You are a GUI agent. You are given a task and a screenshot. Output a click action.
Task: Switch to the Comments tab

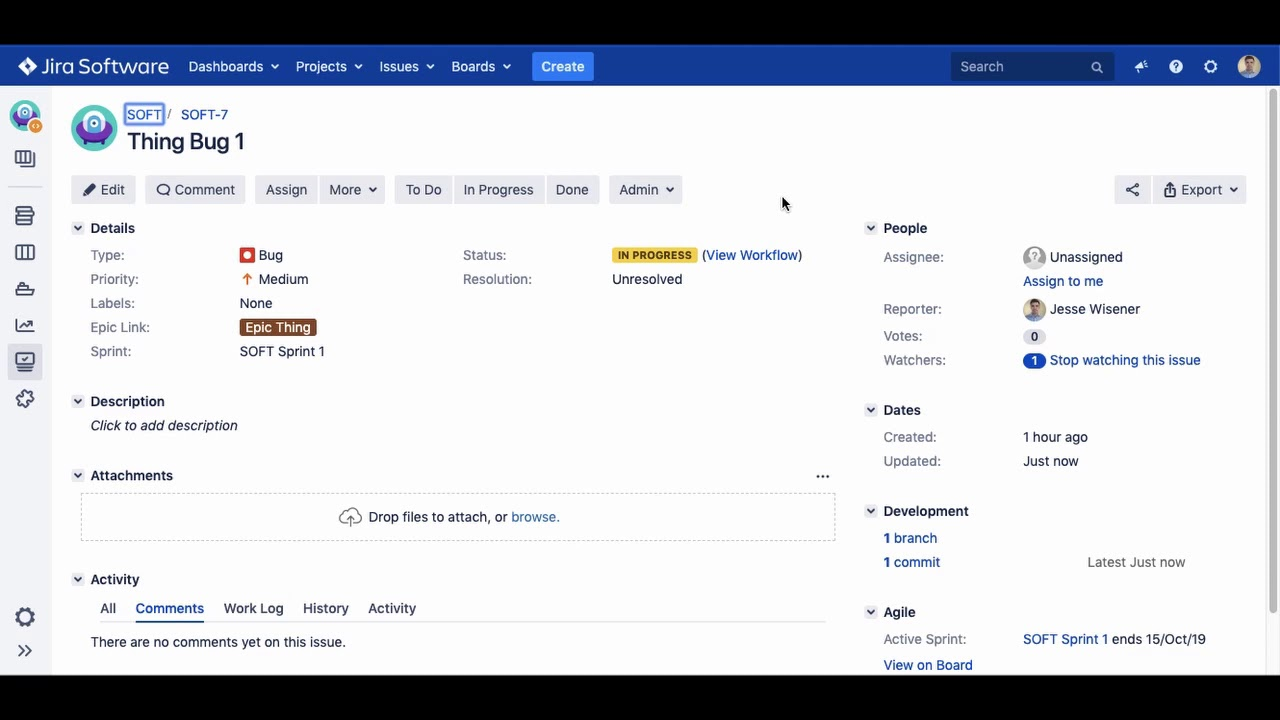[x=170, y=609]
